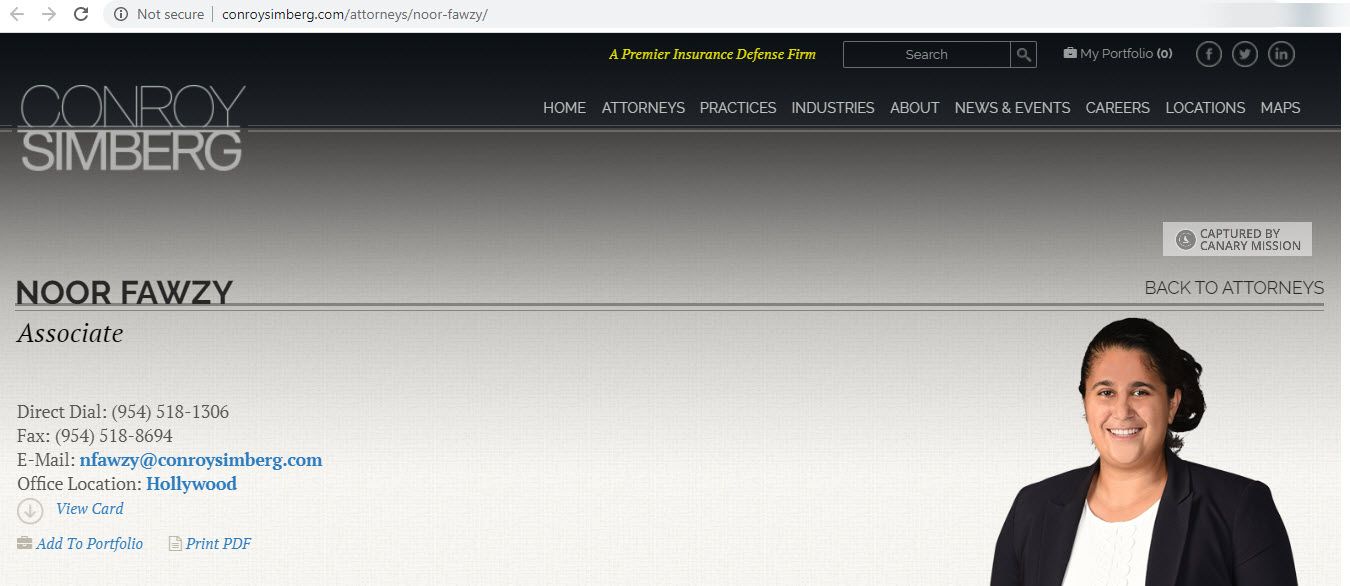Open the firm's LinkedIn page icon

(x=1281, y=55)
